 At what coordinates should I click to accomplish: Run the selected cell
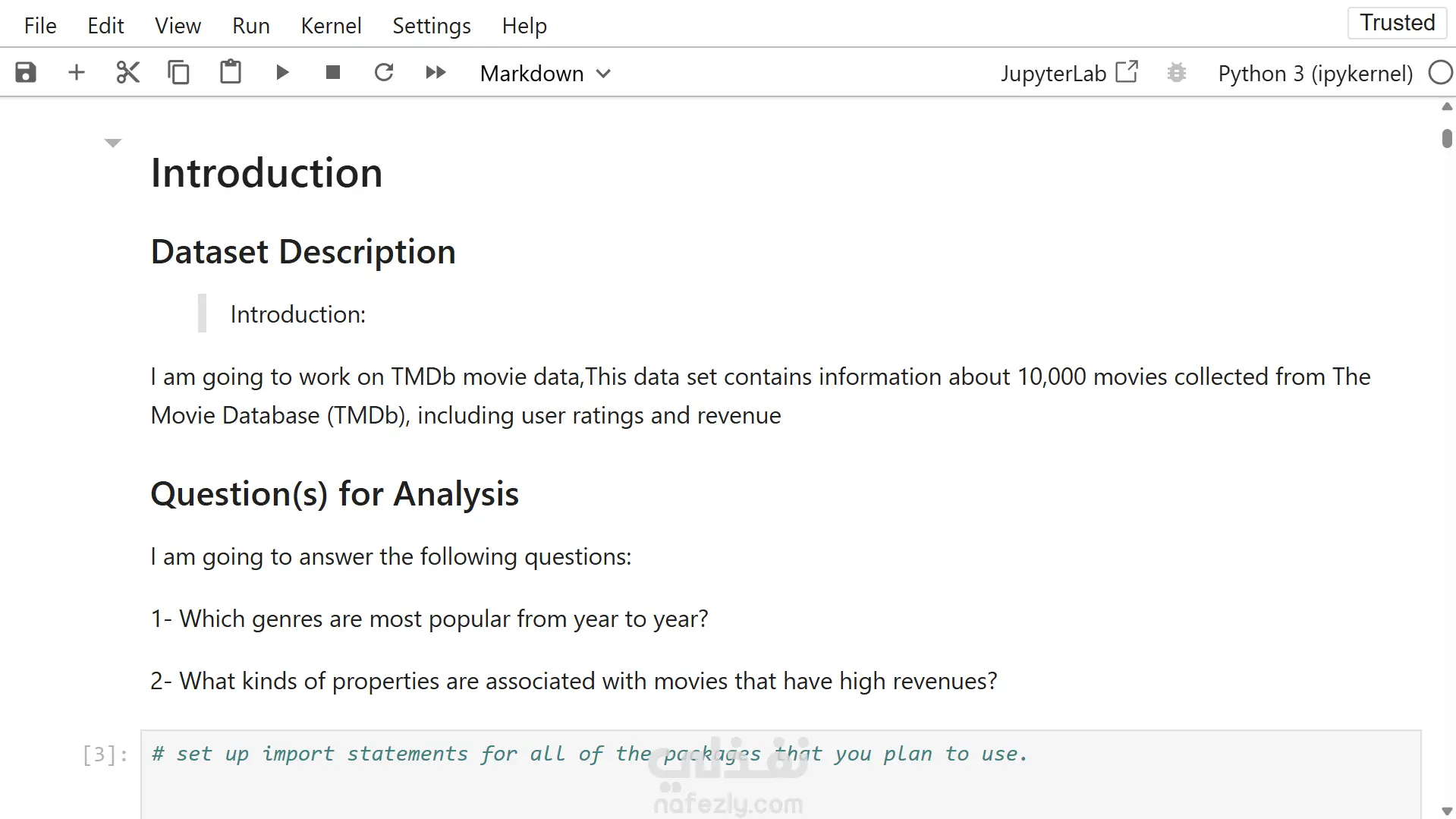click(x=282, y=73)
